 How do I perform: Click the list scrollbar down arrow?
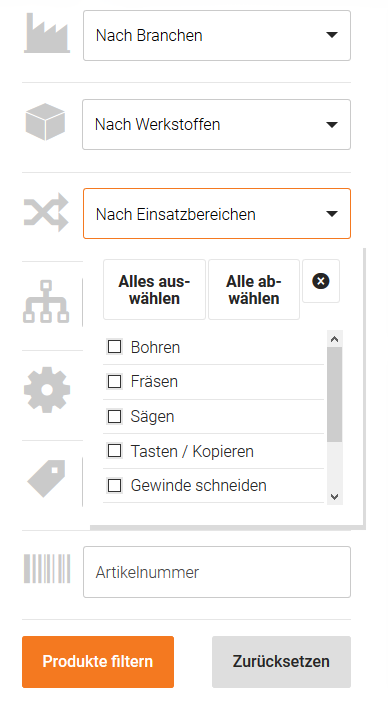(334, 497)
